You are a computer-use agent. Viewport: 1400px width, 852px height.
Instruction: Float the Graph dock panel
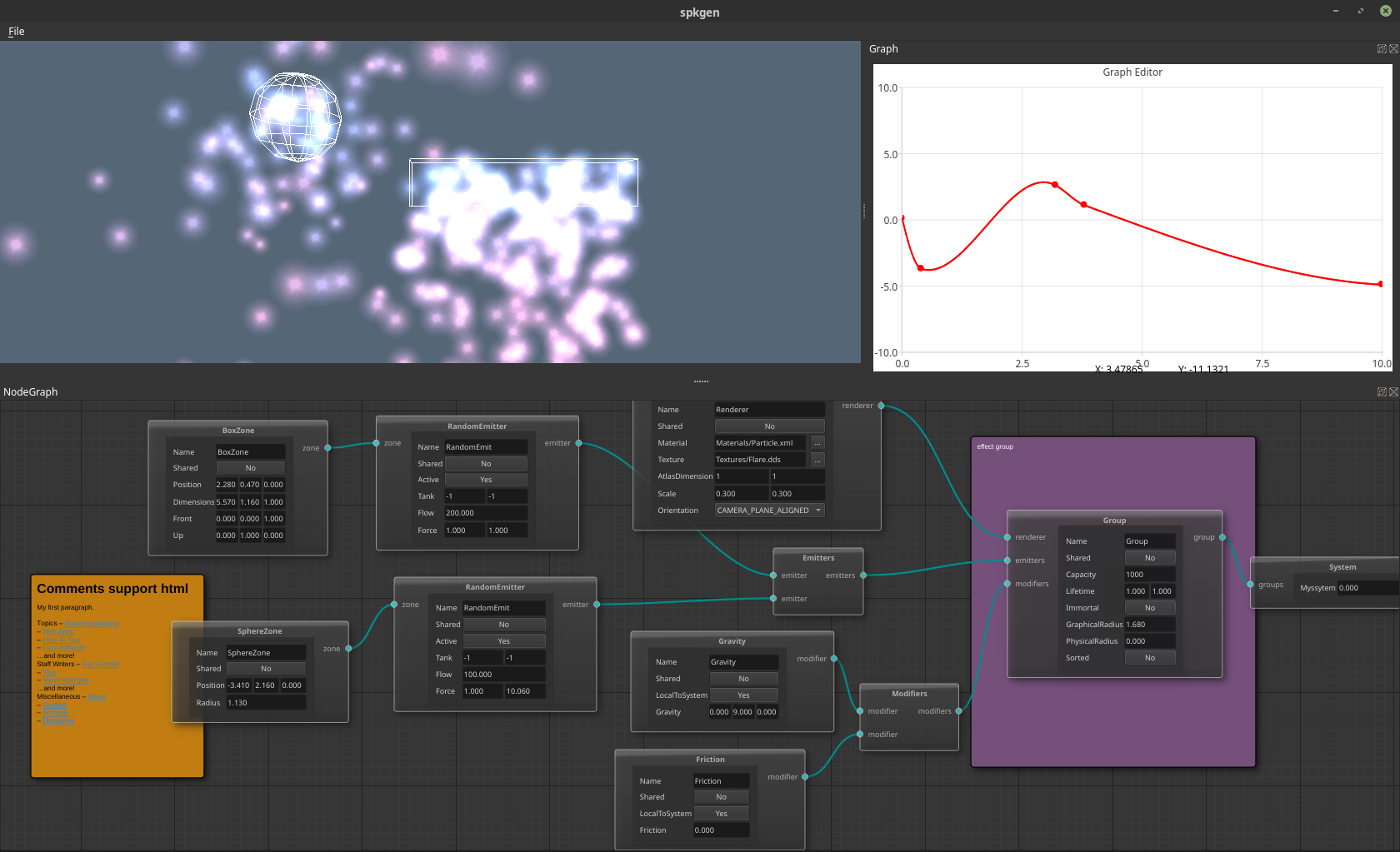click(1382, 49)
